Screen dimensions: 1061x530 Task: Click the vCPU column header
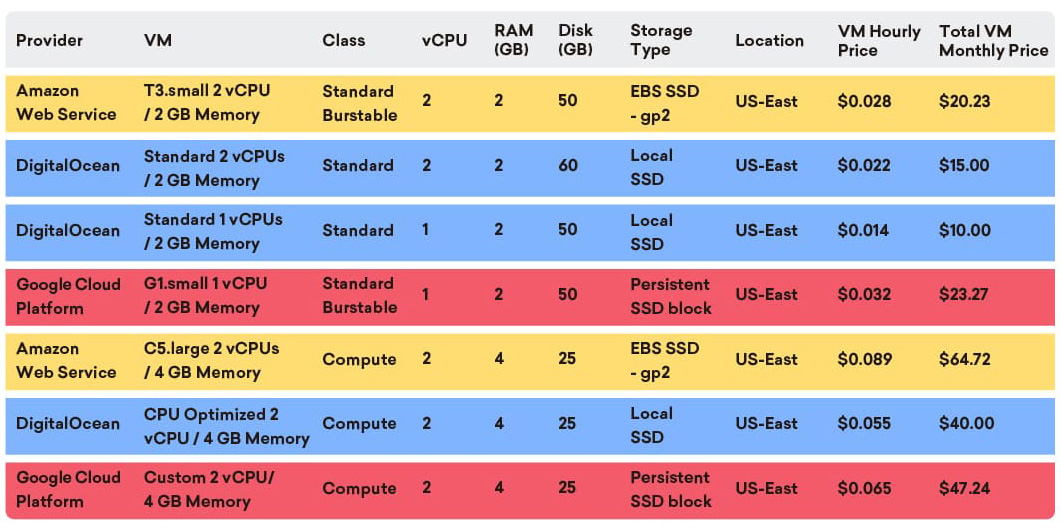point(444,40)
